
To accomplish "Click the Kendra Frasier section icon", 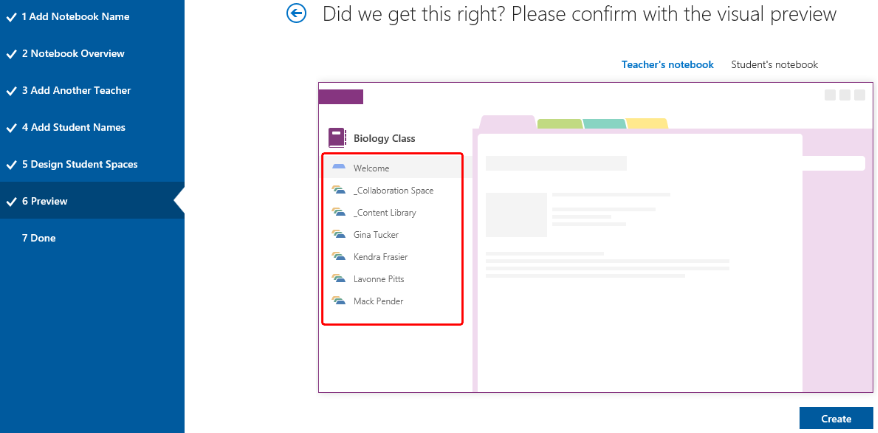I will [x=339, y=256].
